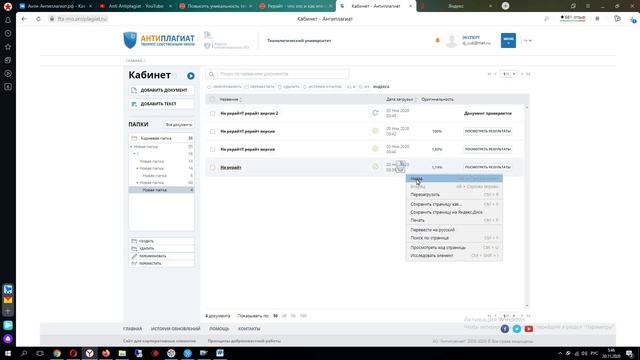Check the box for the document with 1,82% originality
The height and width of the screenshot is (360, 640).
coord(212,149)
